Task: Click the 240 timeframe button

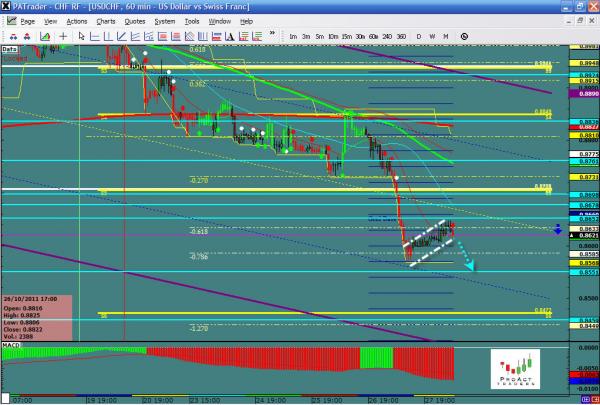Action: pyautogui.click(x=387, y=36)
